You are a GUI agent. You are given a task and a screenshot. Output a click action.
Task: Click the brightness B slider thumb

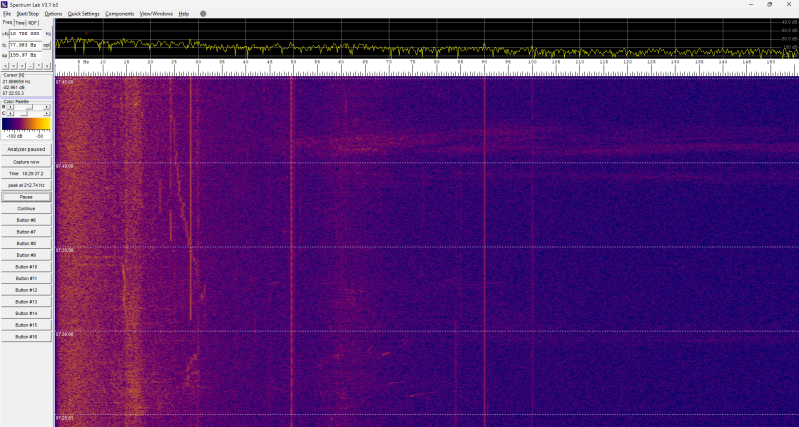[30, 107]
